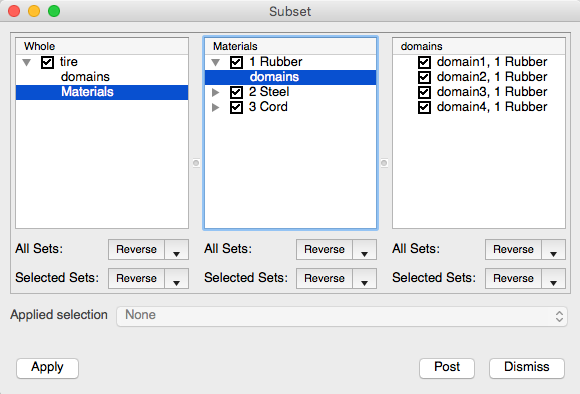Click the Post button
The width and height of the screenshot is (580, 394).
click(447, 368)
